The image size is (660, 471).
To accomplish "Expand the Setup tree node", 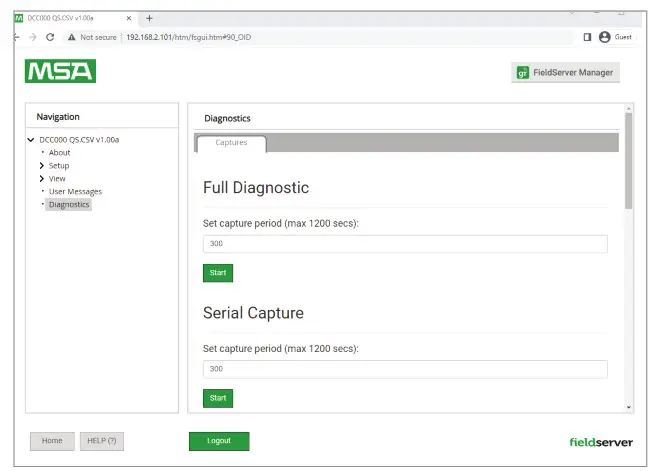I will pos(42,165).
